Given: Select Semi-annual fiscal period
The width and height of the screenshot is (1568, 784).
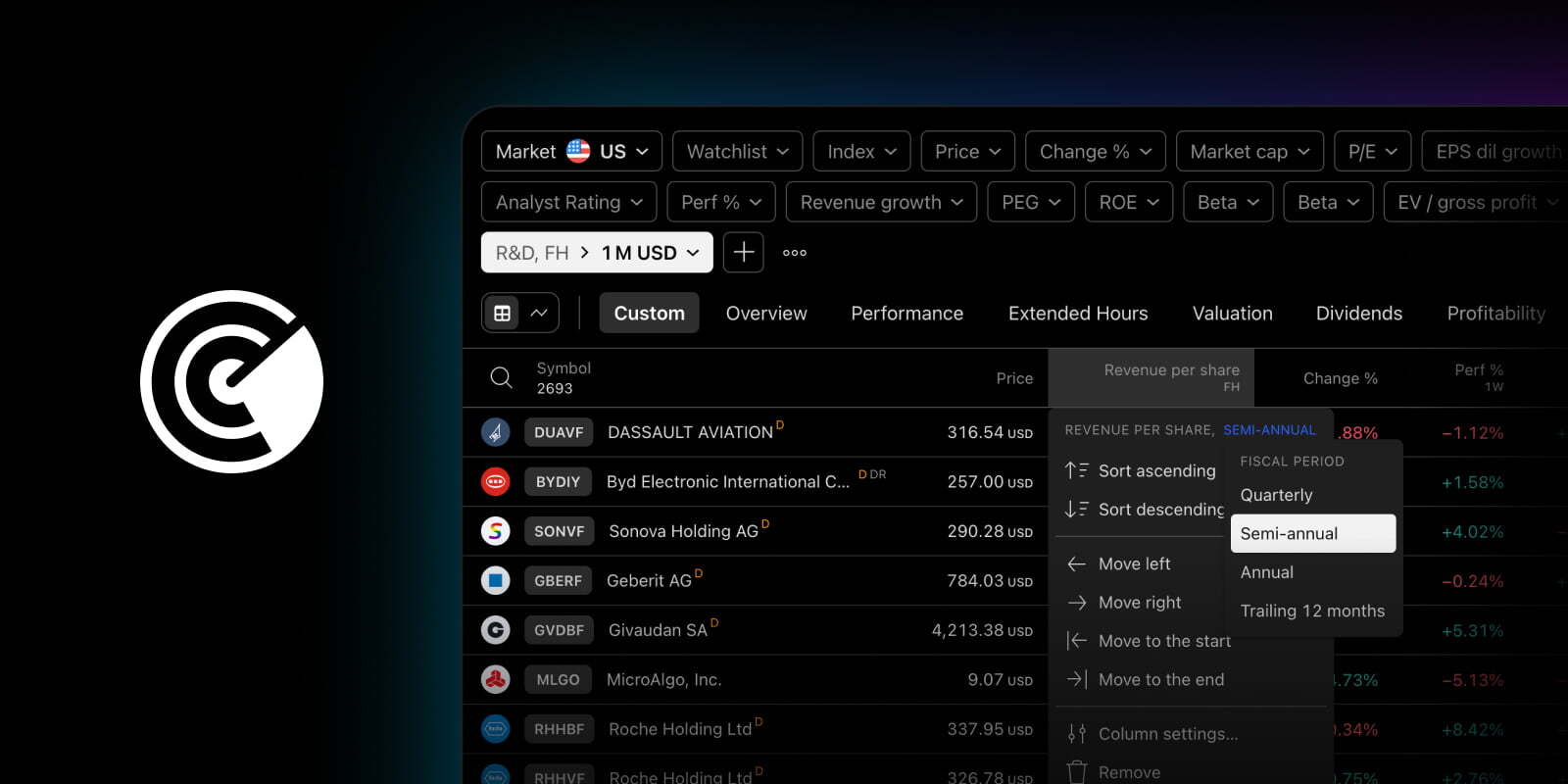Looking at the screenshot, I should pos(1313,533).
